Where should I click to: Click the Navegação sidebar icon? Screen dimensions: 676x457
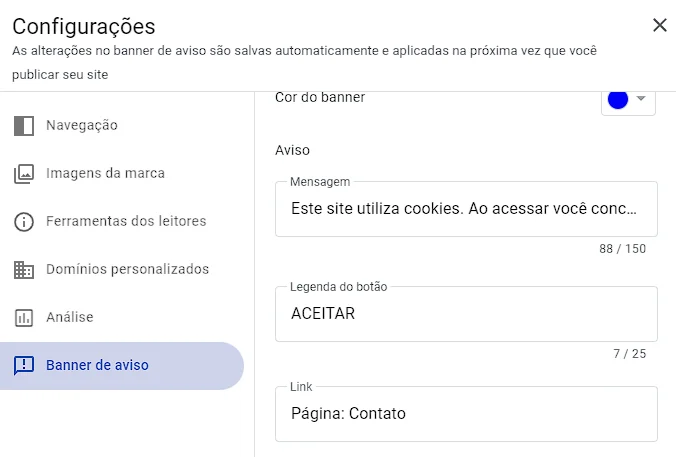pyautogui.click(x=23, y=125)
